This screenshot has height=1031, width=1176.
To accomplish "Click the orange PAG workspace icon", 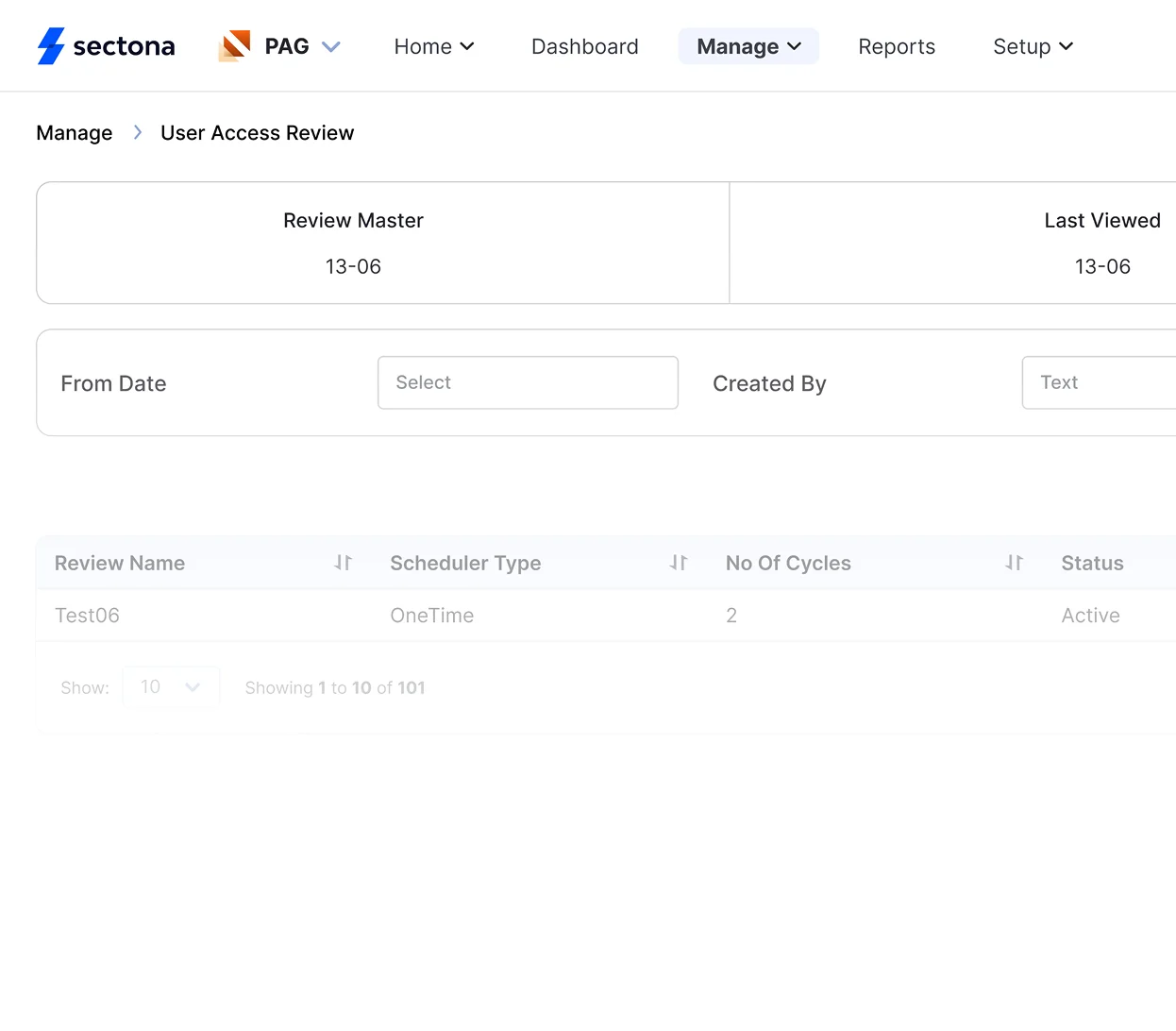I will click(x=234, y=44).
